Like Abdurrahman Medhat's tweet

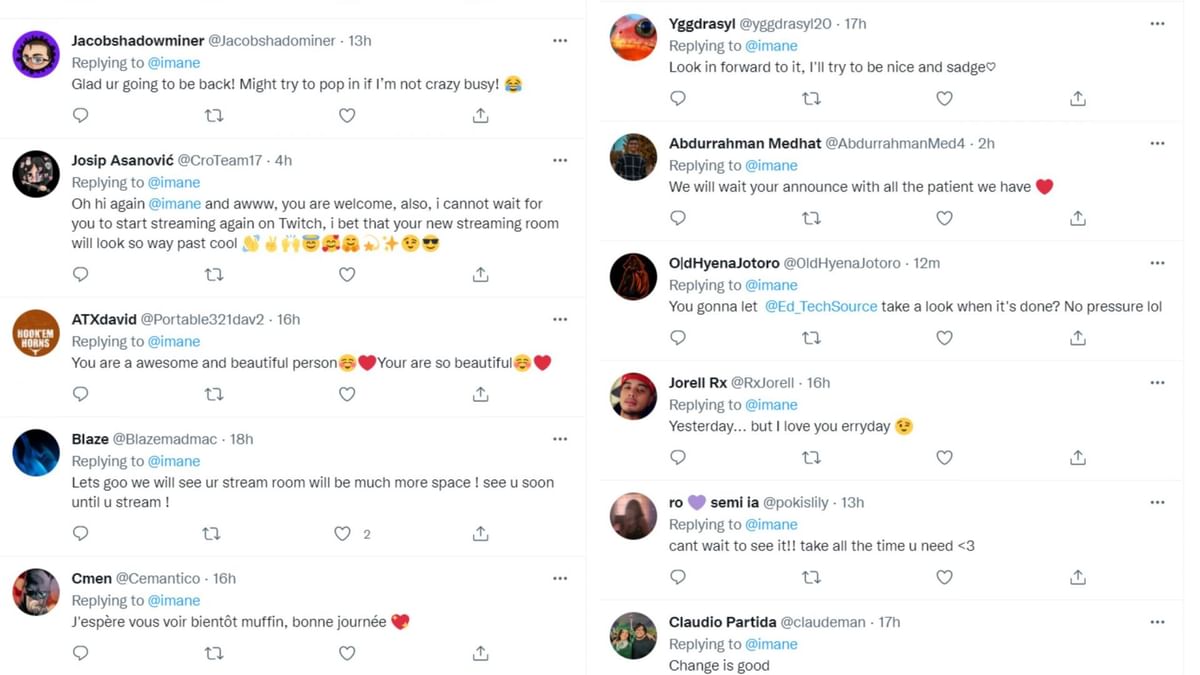pyautogui.click(x=944, y=218)
